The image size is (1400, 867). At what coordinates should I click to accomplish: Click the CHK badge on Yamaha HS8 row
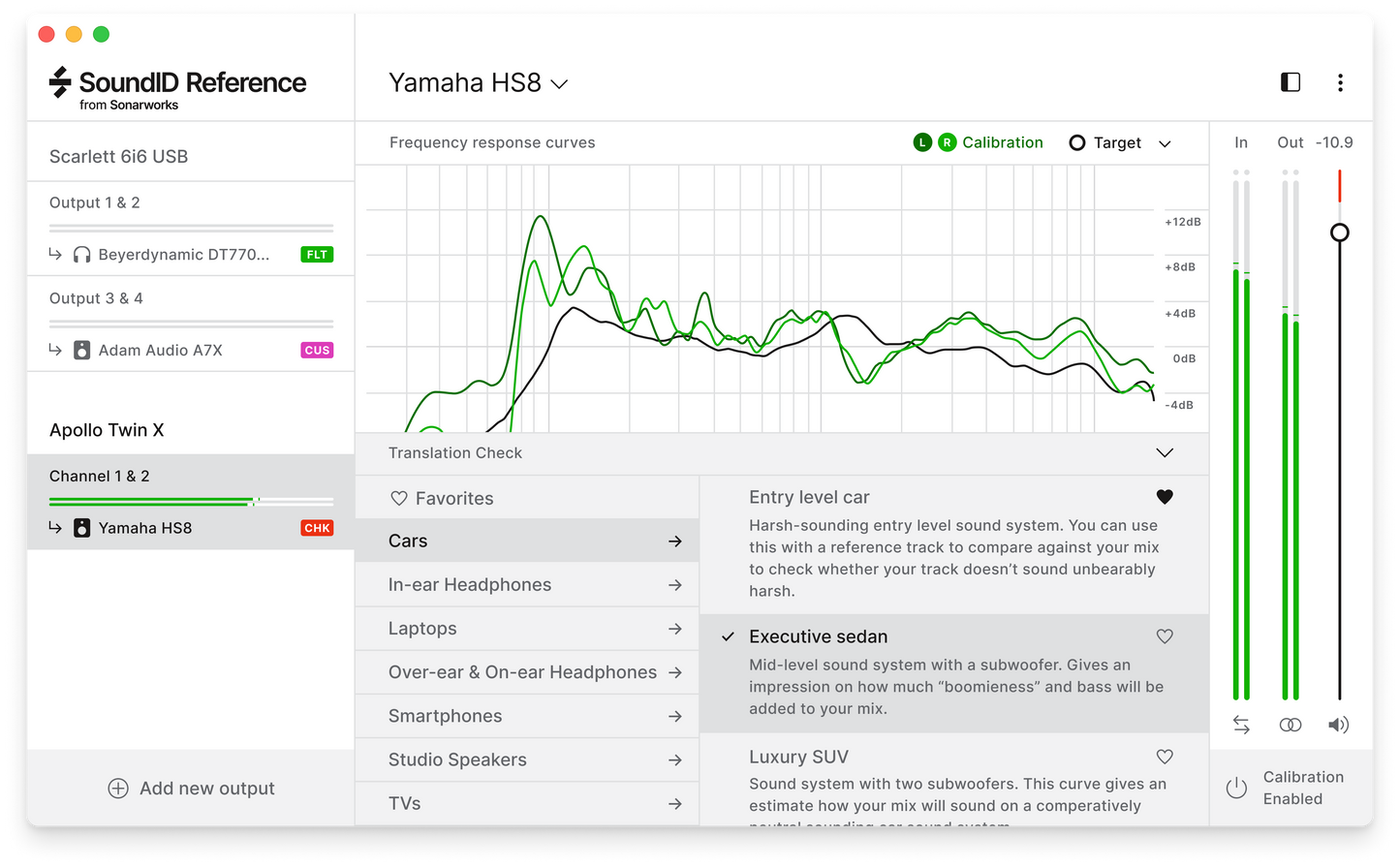tap(317, 528)
